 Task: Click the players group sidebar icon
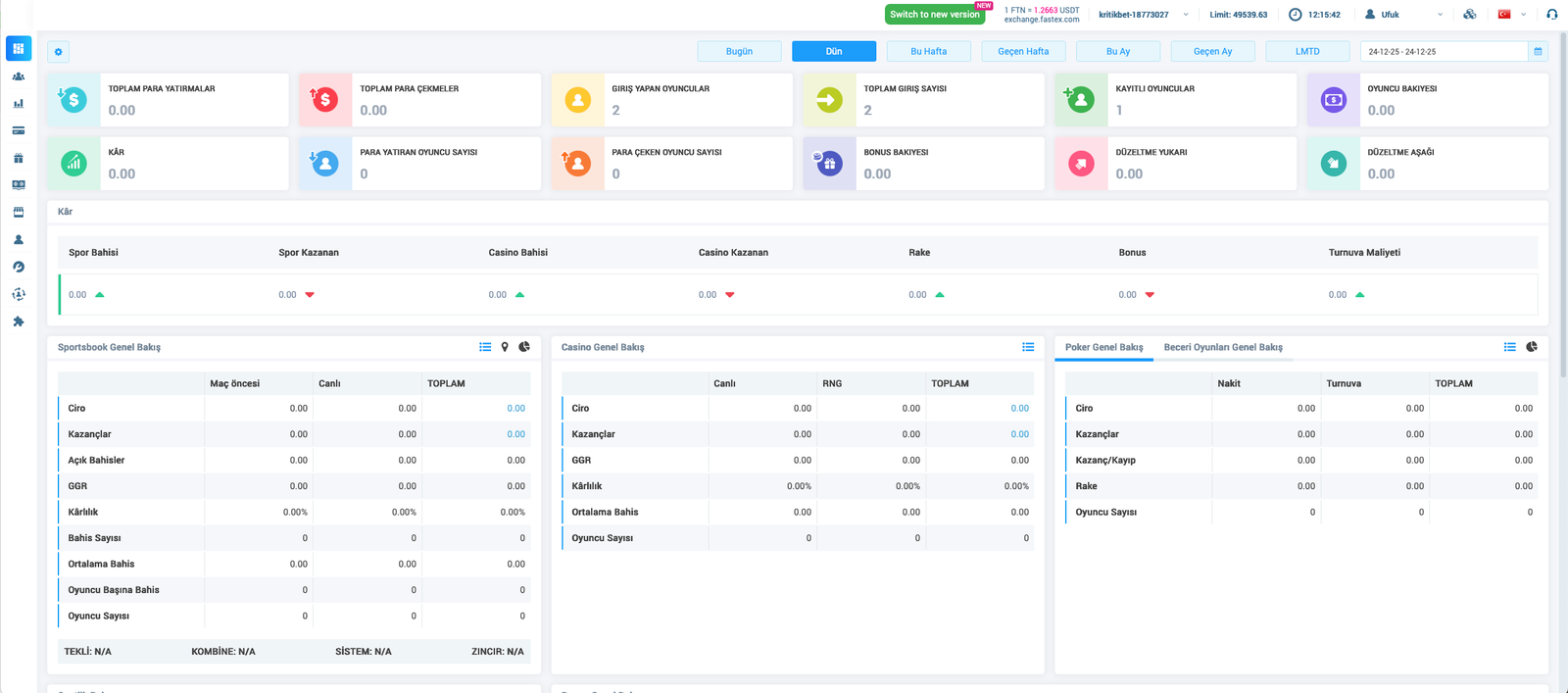pyautogui.click(x=19, y=76)
